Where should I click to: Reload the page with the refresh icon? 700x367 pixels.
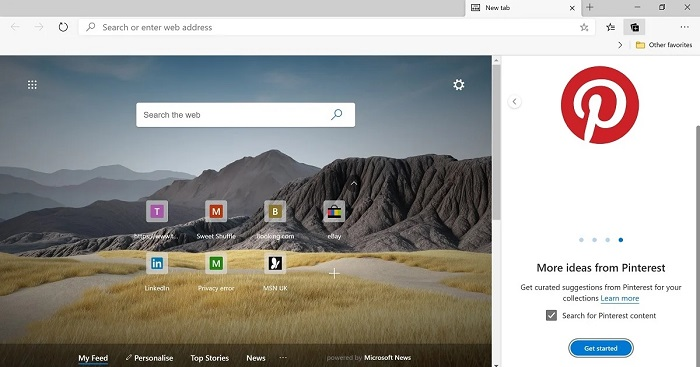(x=63, y=27)
